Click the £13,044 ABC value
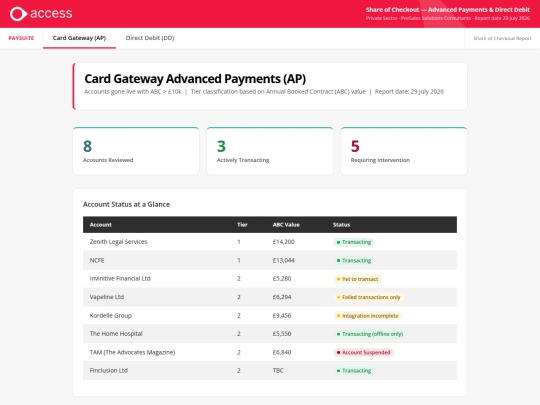The image size is (540, 405). (x=283, y=260)
